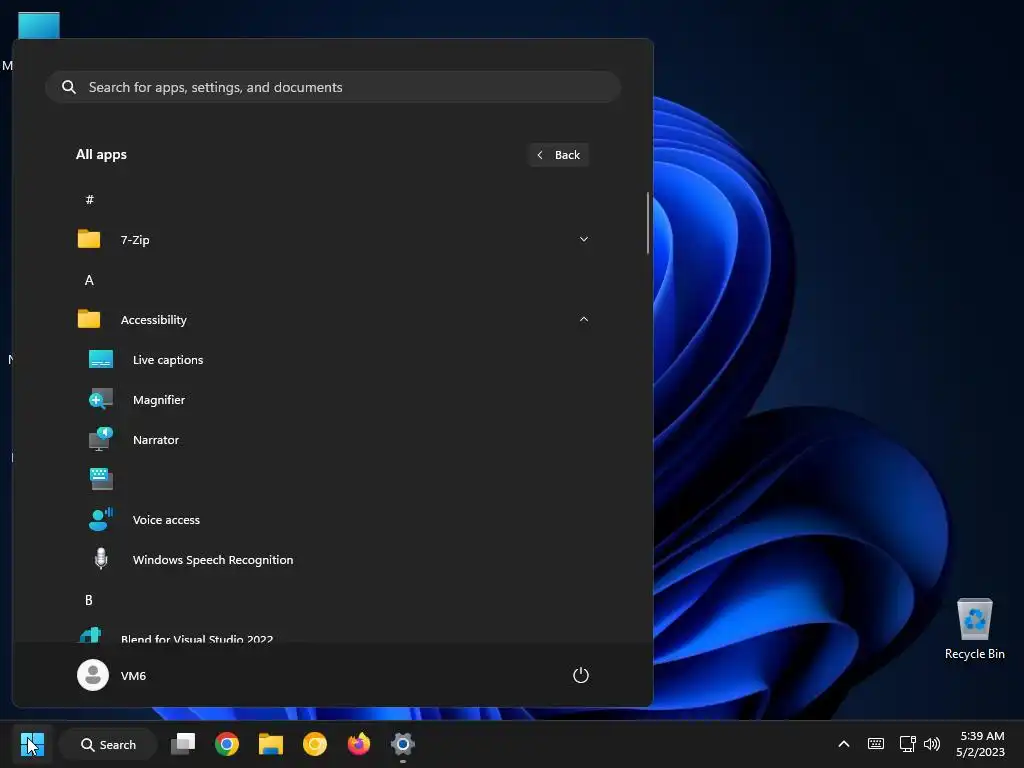This screenshot has width=1024, height=768.
Task: Collapse the Accessibility folder chevron
Action: point(584,319)
